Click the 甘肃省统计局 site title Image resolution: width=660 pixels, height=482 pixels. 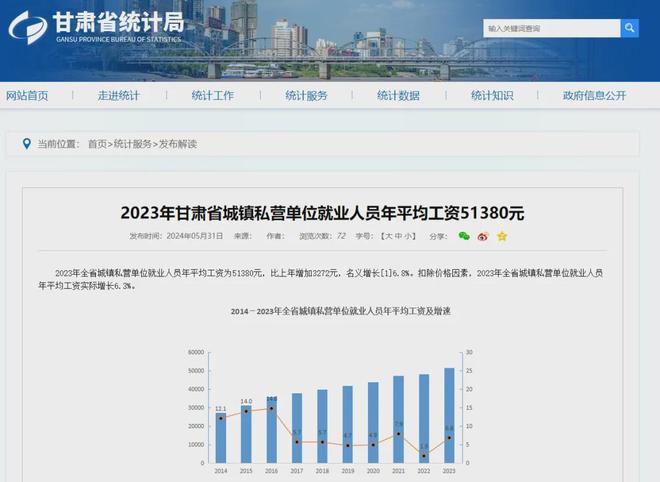pyautogui.click(x=119, y=22)
